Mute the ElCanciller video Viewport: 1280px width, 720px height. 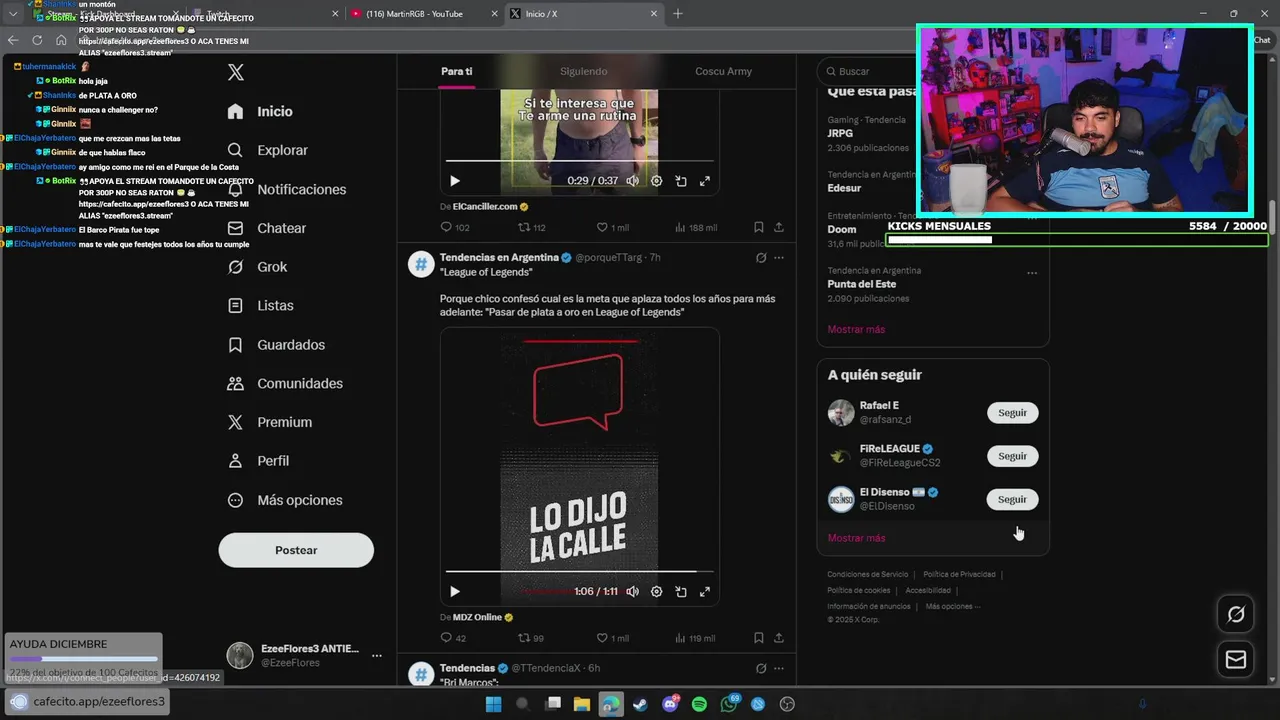[x=632, y=181]
